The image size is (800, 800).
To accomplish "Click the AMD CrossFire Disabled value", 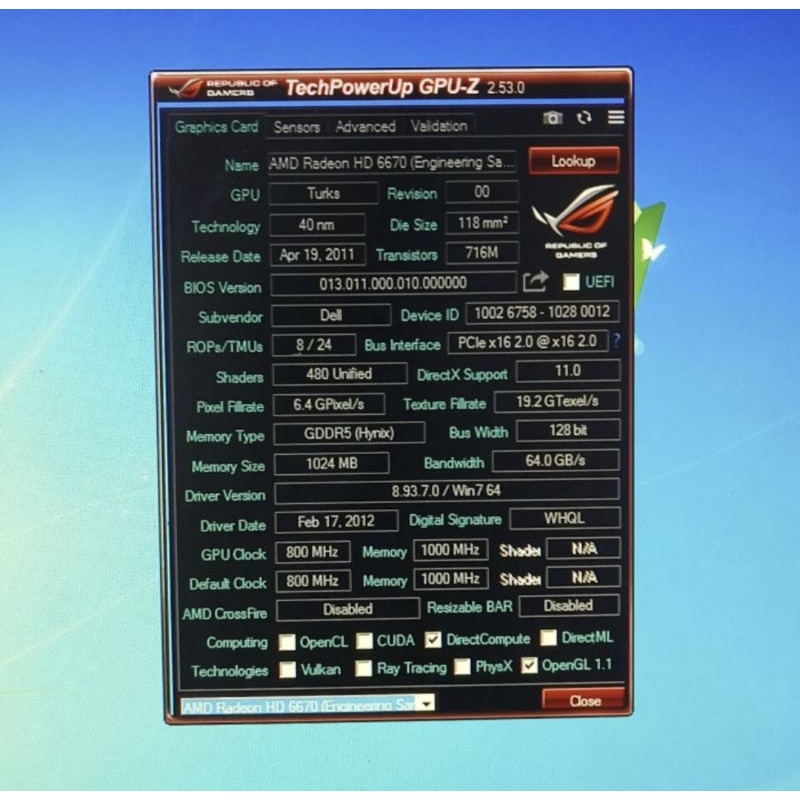I will [x=348, y=610].
